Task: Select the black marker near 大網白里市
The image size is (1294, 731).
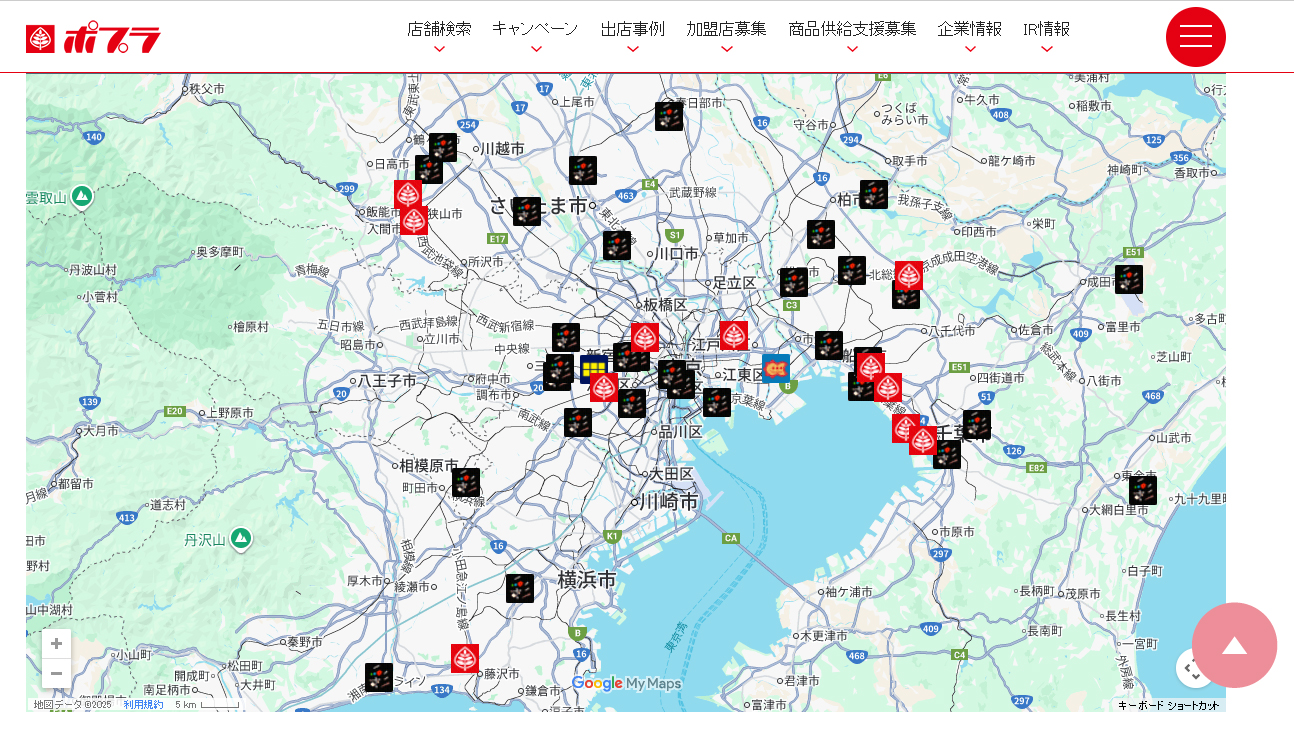Action: [x=1143, y=490]
